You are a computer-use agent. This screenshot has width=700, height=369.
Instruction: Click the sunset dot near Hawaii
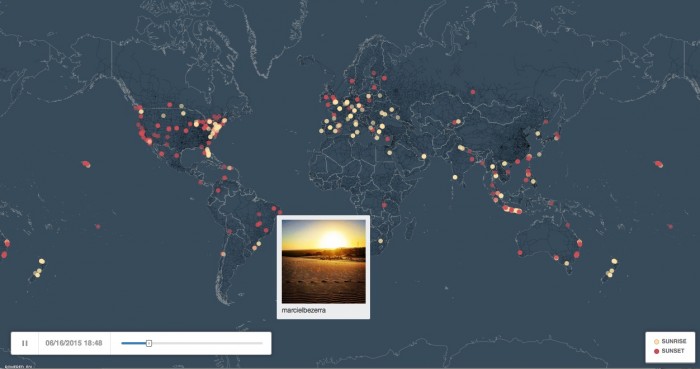[86, 164]
